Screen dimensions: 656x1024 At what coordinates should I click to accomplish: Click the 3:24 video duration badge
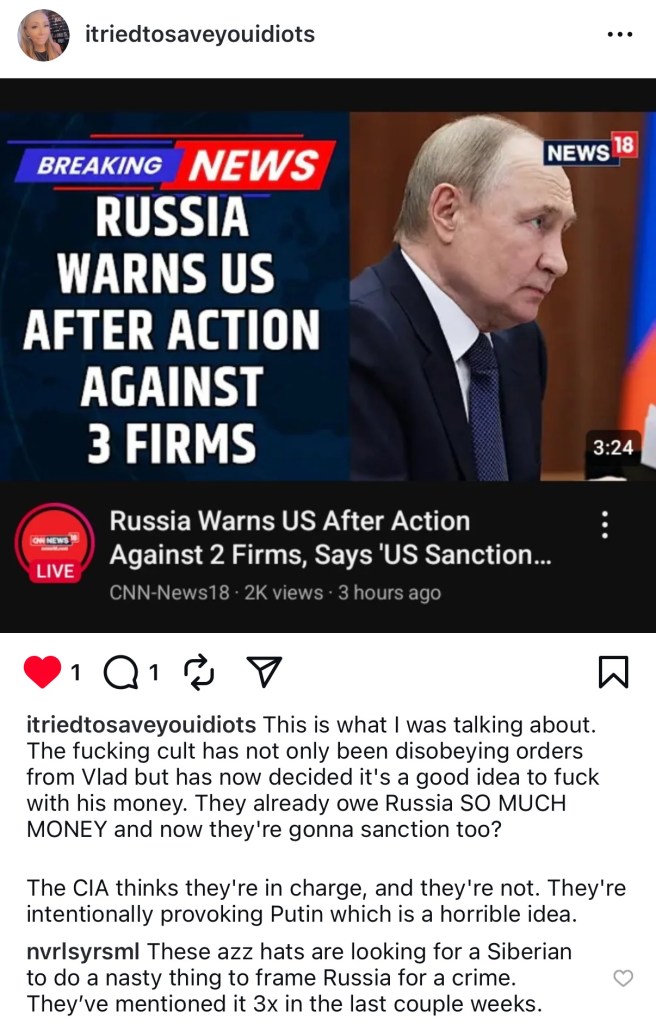tap(613, 448)
